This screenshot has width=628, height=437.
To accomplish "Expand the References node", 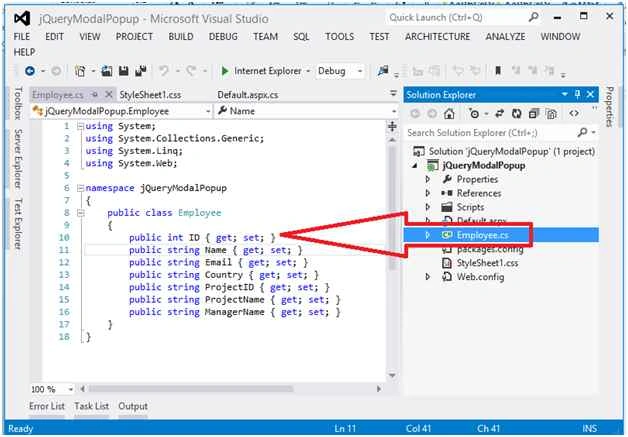I will click(x=427, y=193).
